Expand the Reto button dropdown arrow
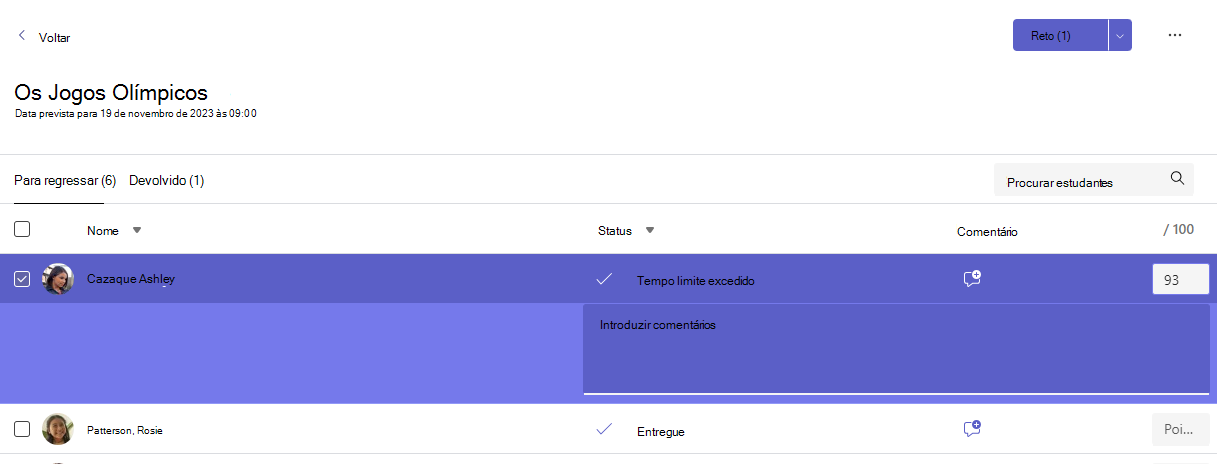Viewport: 1217px width, 464px height. pos(1120,35)
